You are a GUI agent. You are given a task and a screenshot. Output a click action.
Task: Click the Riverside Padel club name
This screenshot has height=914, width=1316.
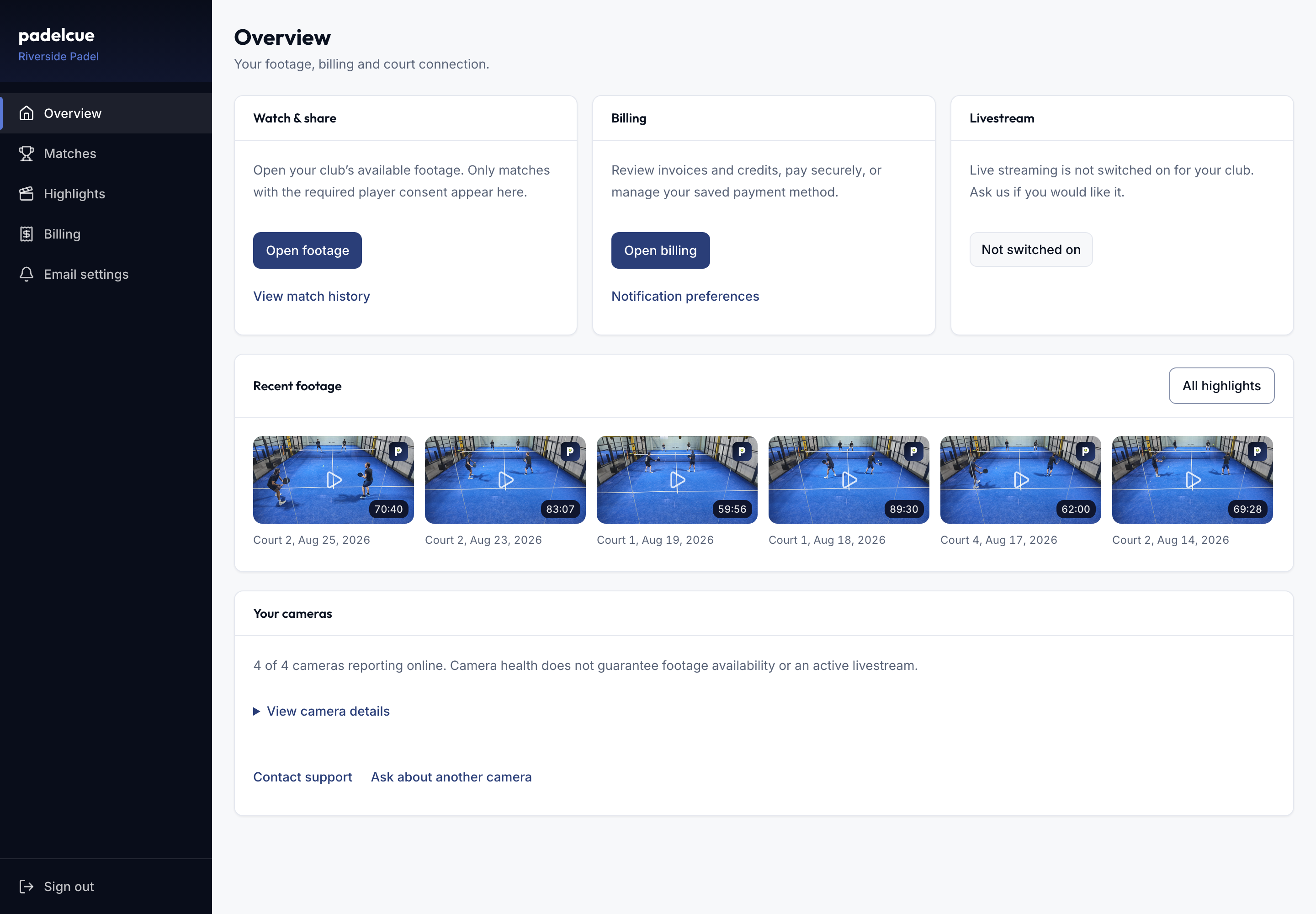tap(58, 56)
